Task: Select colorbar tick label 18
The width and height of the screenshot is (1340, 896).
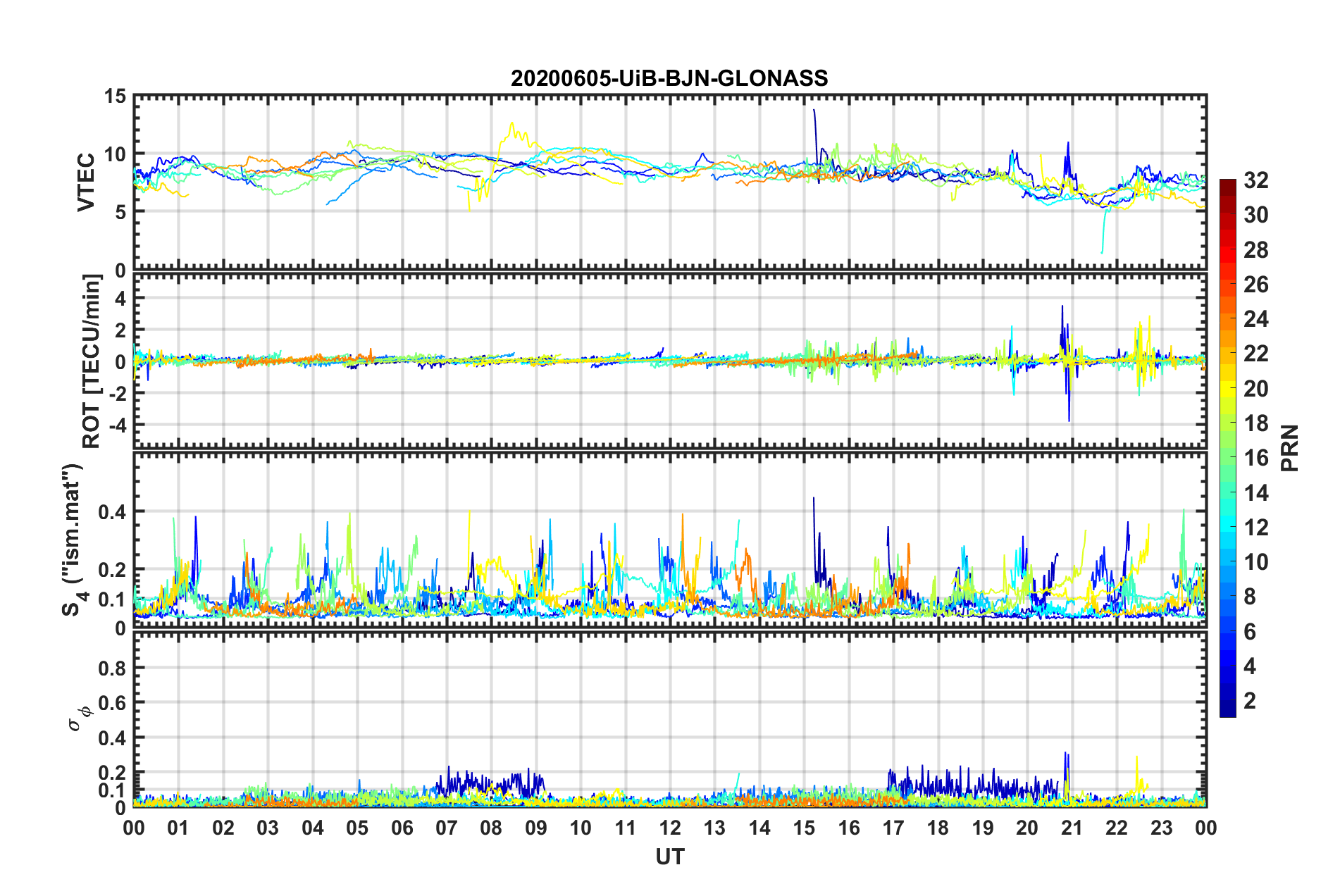Action: [1255, 423]
